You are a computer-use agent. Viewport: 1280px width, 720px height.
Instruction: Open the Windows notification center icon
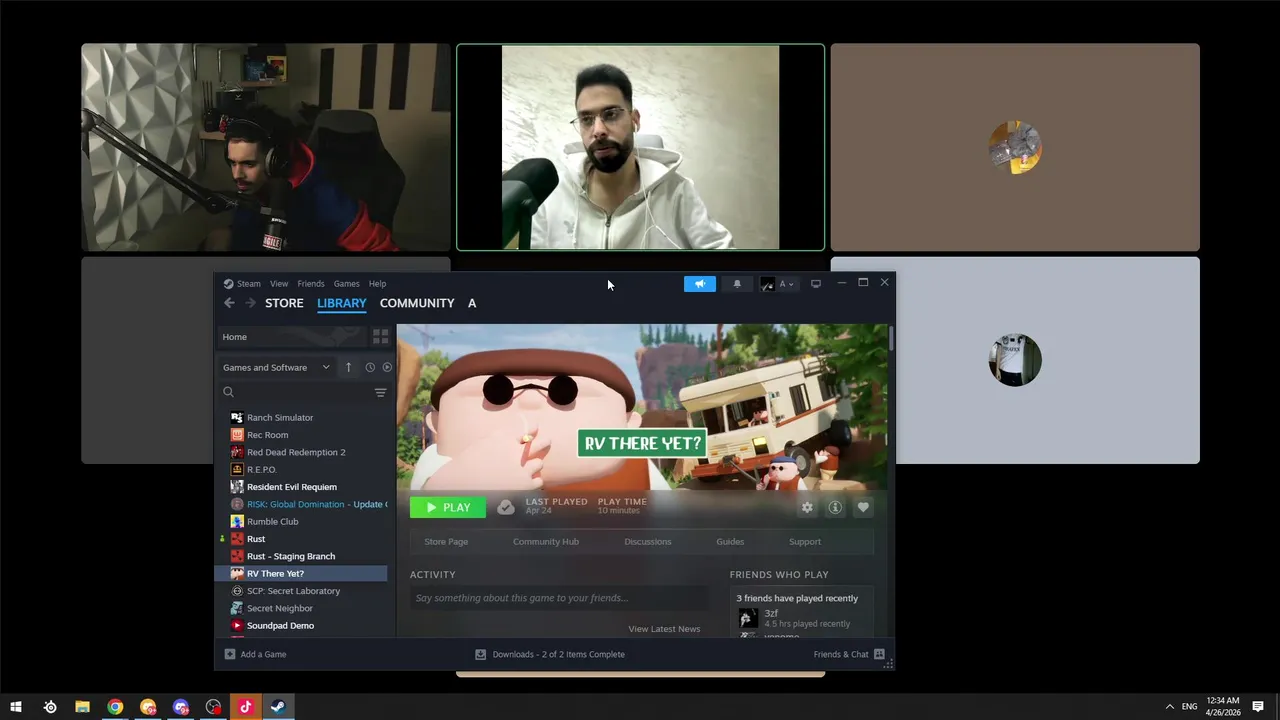(x=1258, y=707)
